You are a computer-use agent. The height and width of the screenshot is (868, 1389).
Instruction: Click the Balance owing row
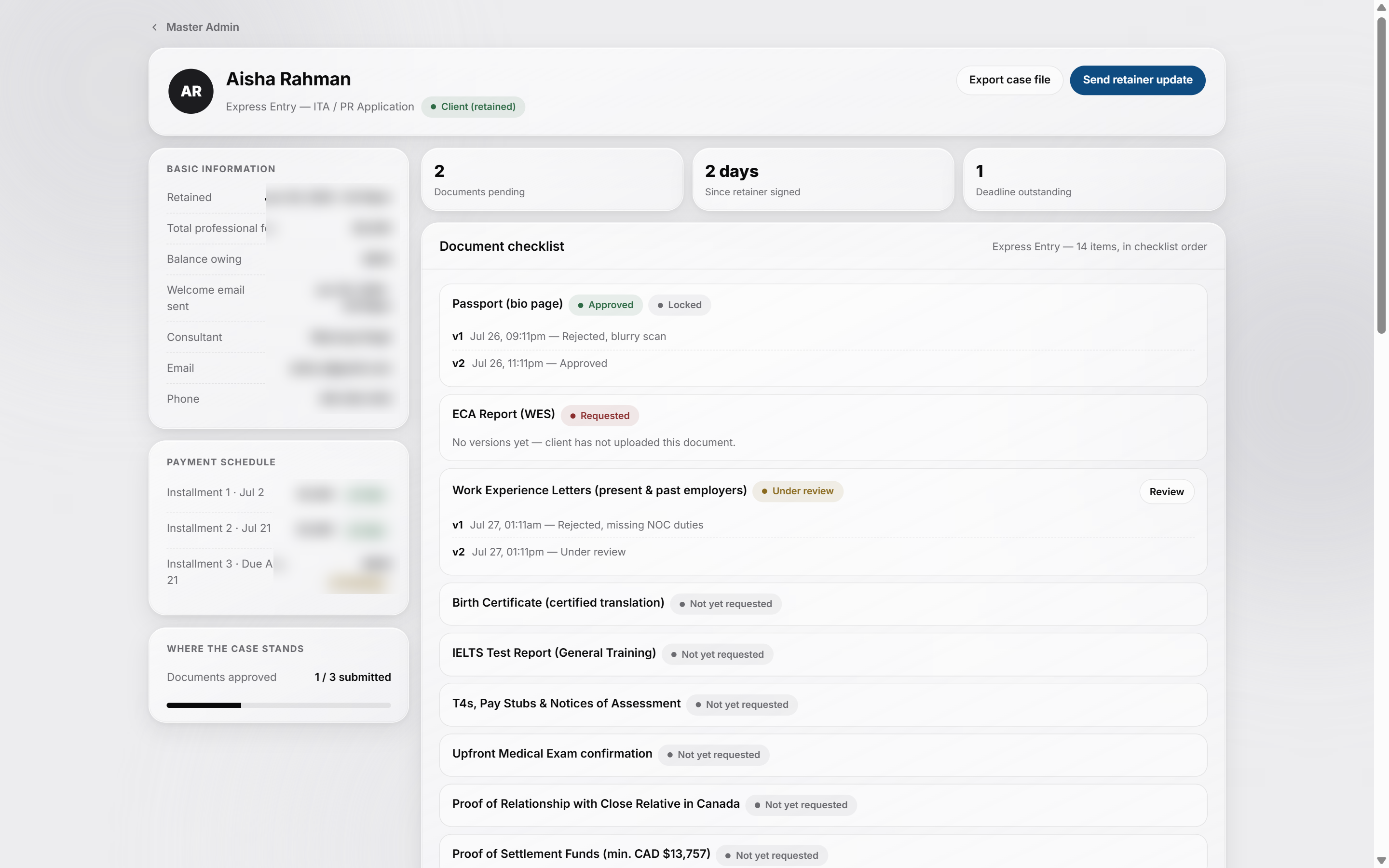(278, 259)
